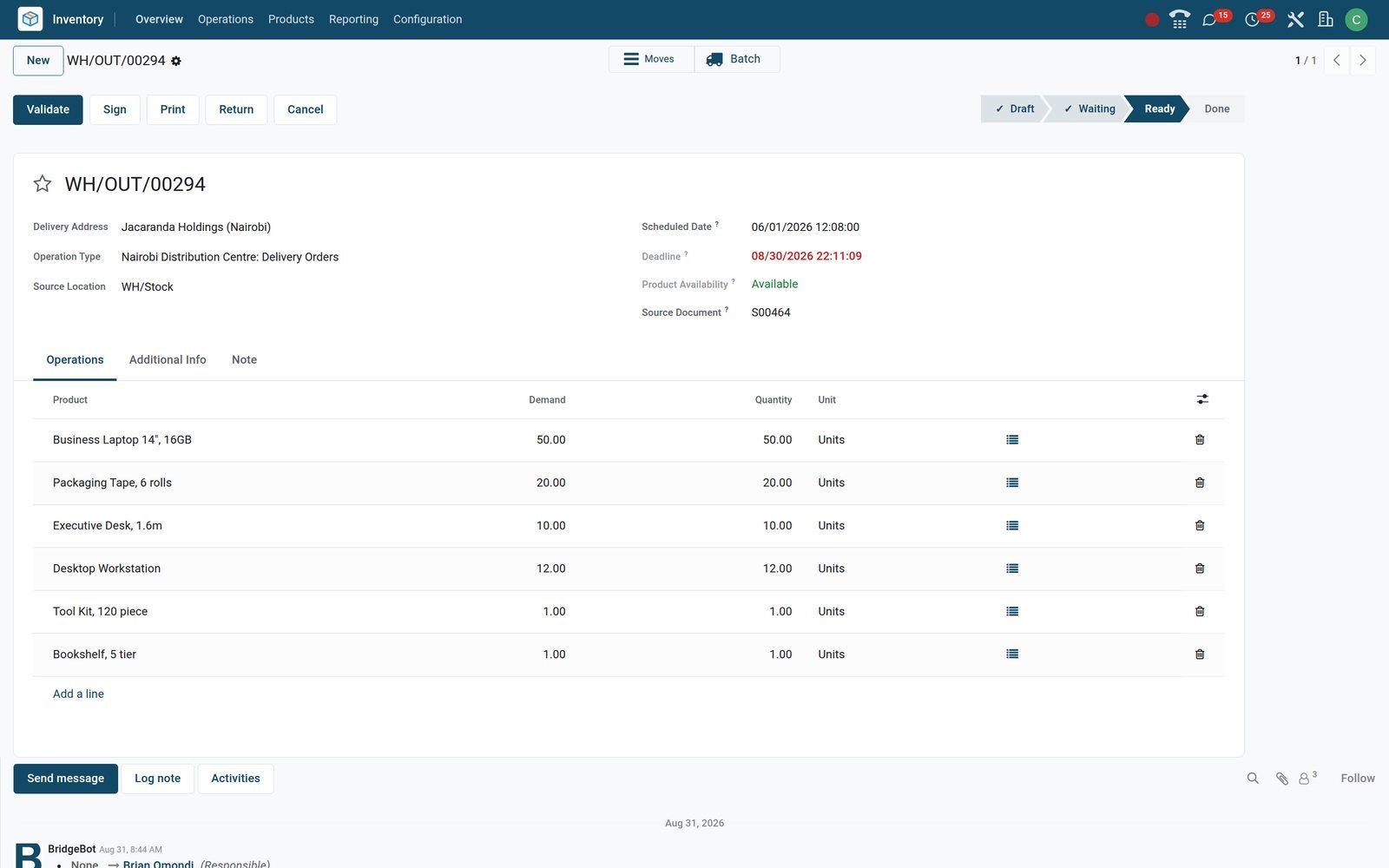The image size is (1389, 868).
Task: Click Add a line link
Action: [78, 694]
